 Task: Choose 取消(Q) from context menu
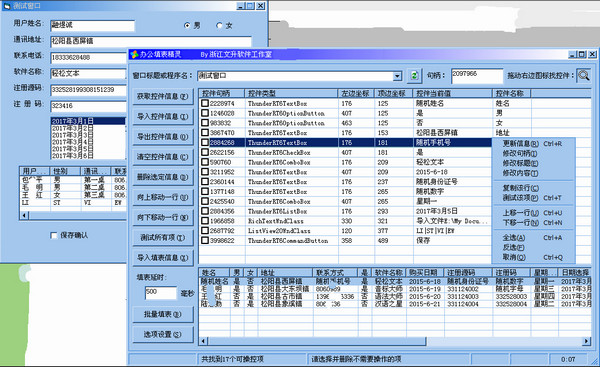pos(533,257)
